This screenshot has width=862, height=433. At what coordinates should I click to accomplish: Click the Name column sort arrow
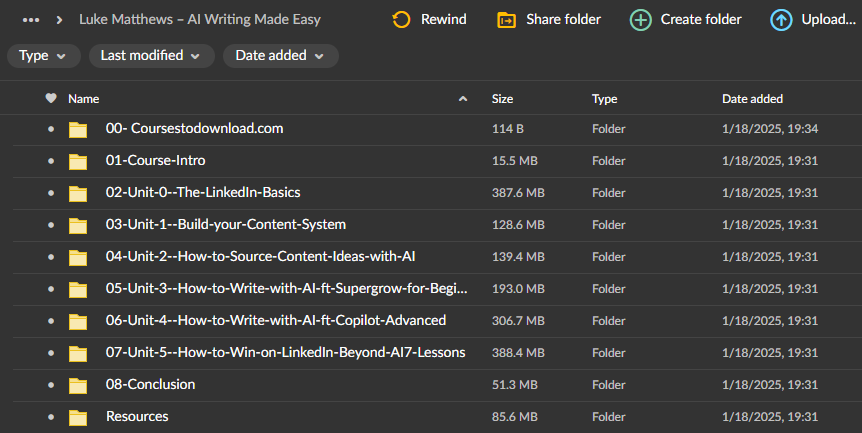click(x=463, y=99)
